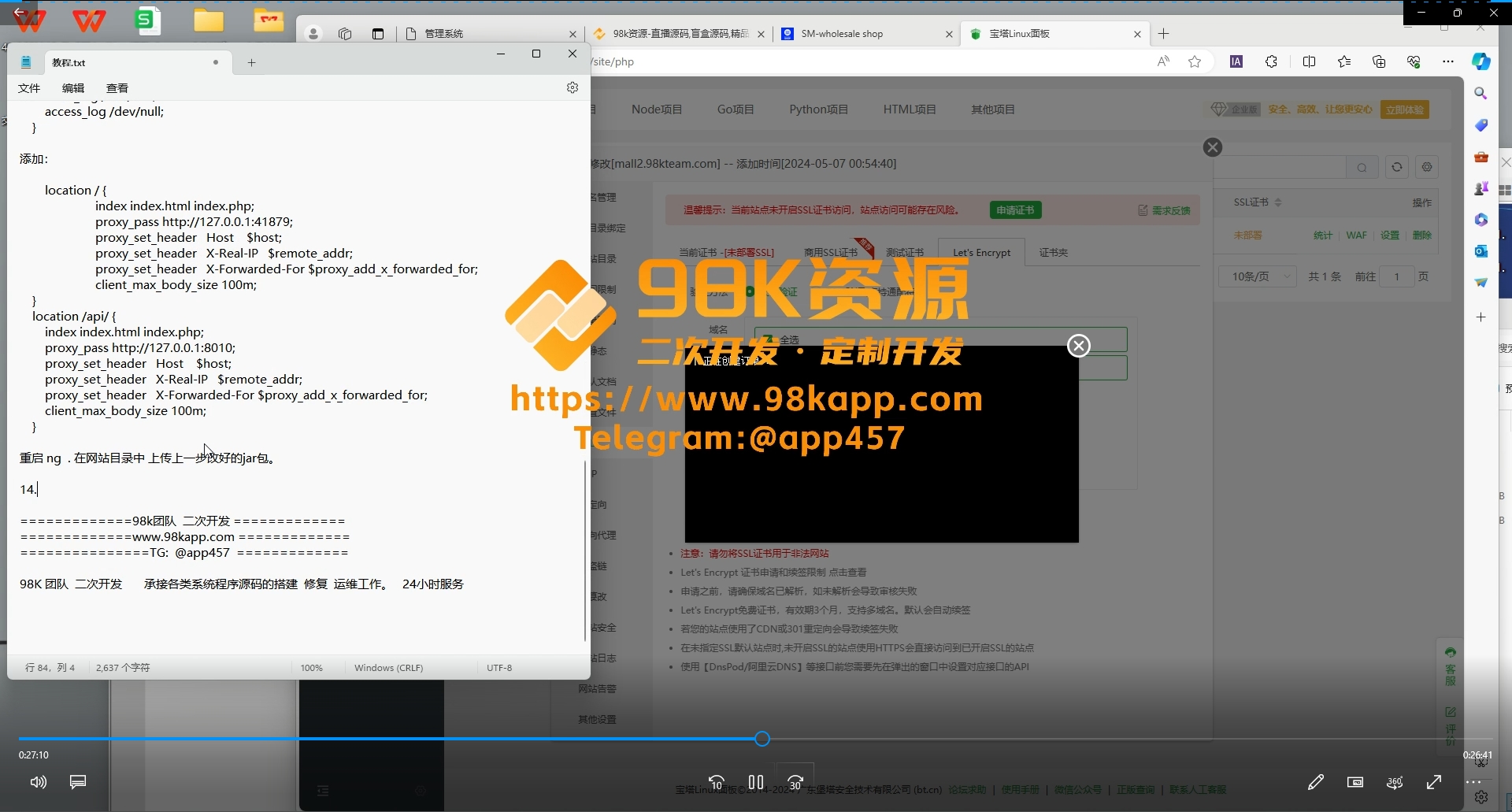Add a site to Edge sidebar
Screen dimensions: 1512x812
(1481, 317)
